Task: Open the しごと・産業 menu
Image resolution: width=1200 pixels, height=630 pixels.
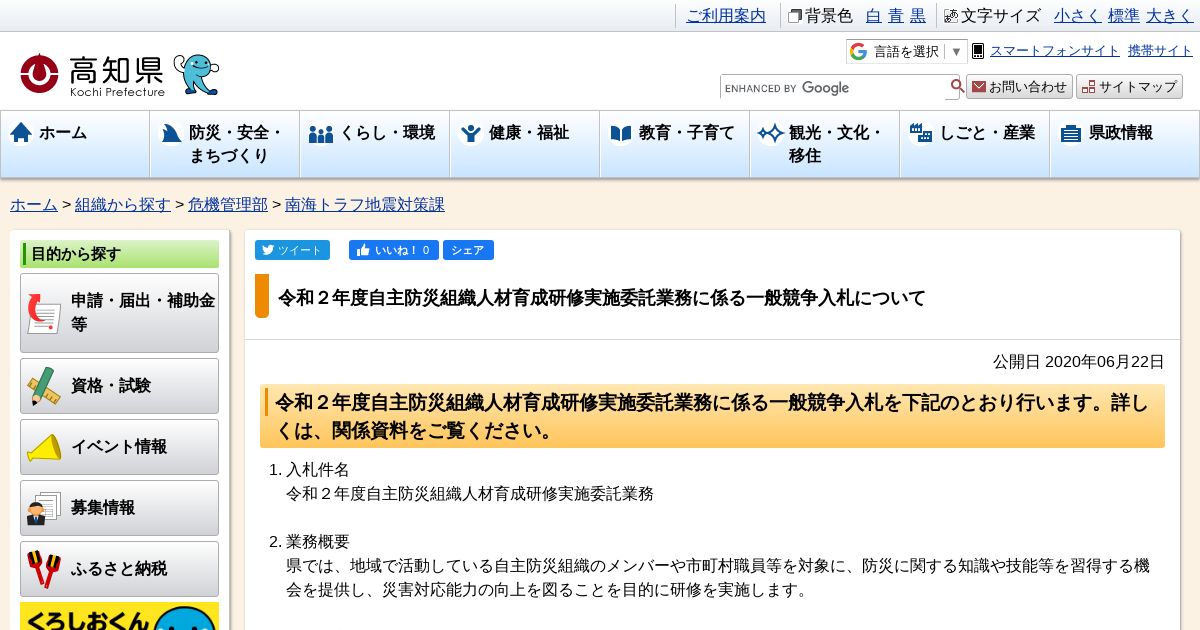Action: (975, 144)
